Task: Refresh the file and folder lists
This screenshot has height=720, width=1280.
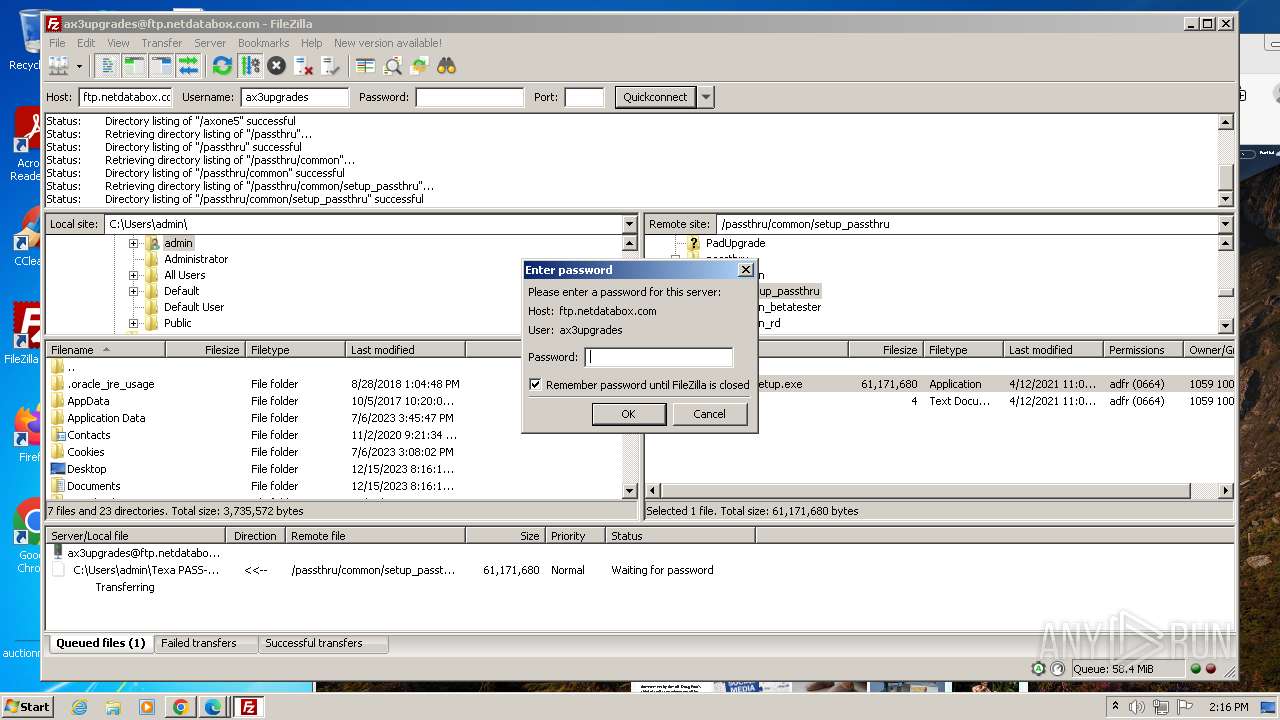Action: click(222, 66)
